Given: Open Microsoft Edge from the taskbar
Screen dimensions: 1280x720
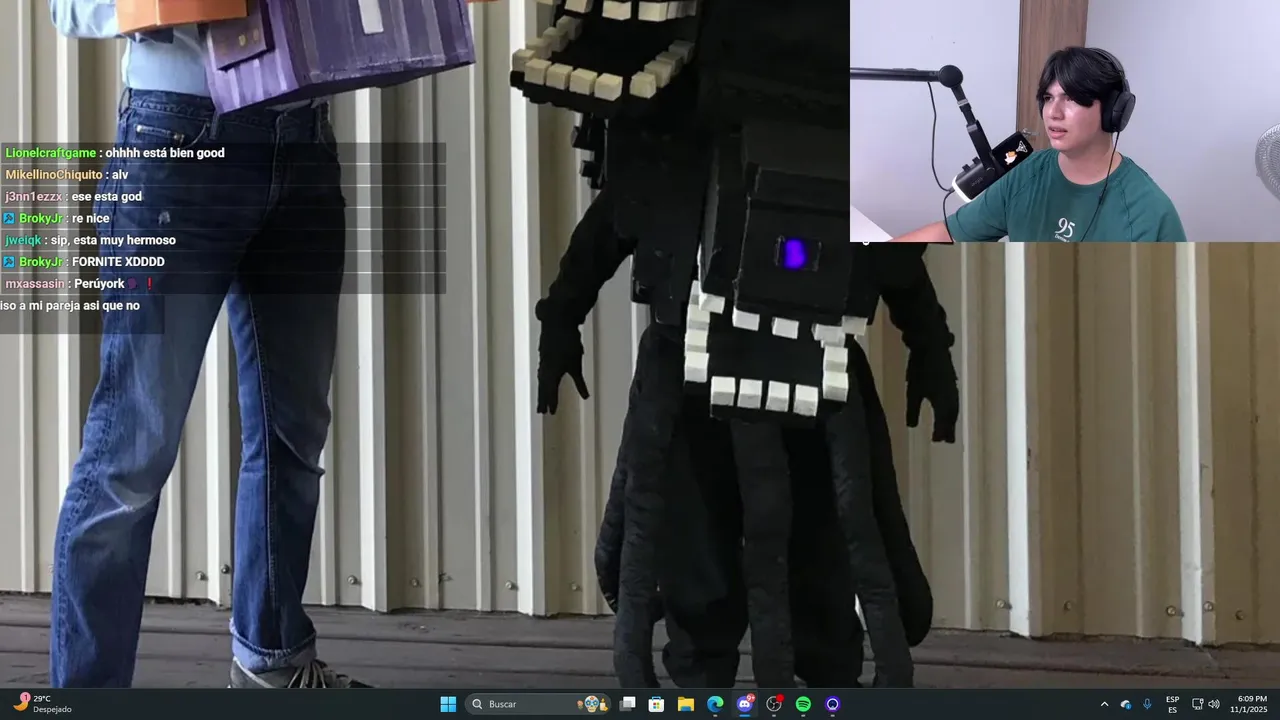Looking at the screenshot, I should [x=715, y=704].
